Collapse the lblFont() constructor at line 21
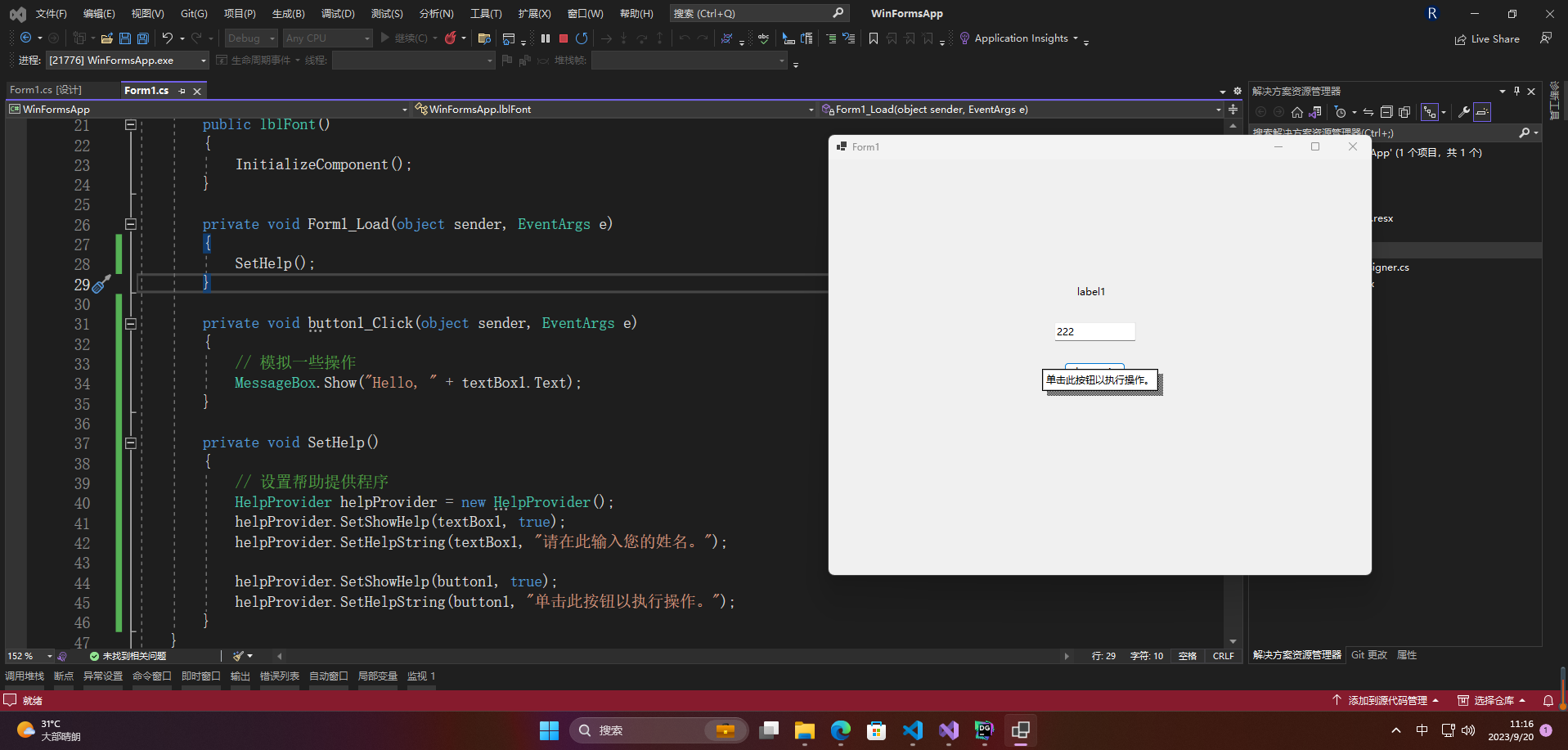The image size is (1568, 750). point(130,125)
